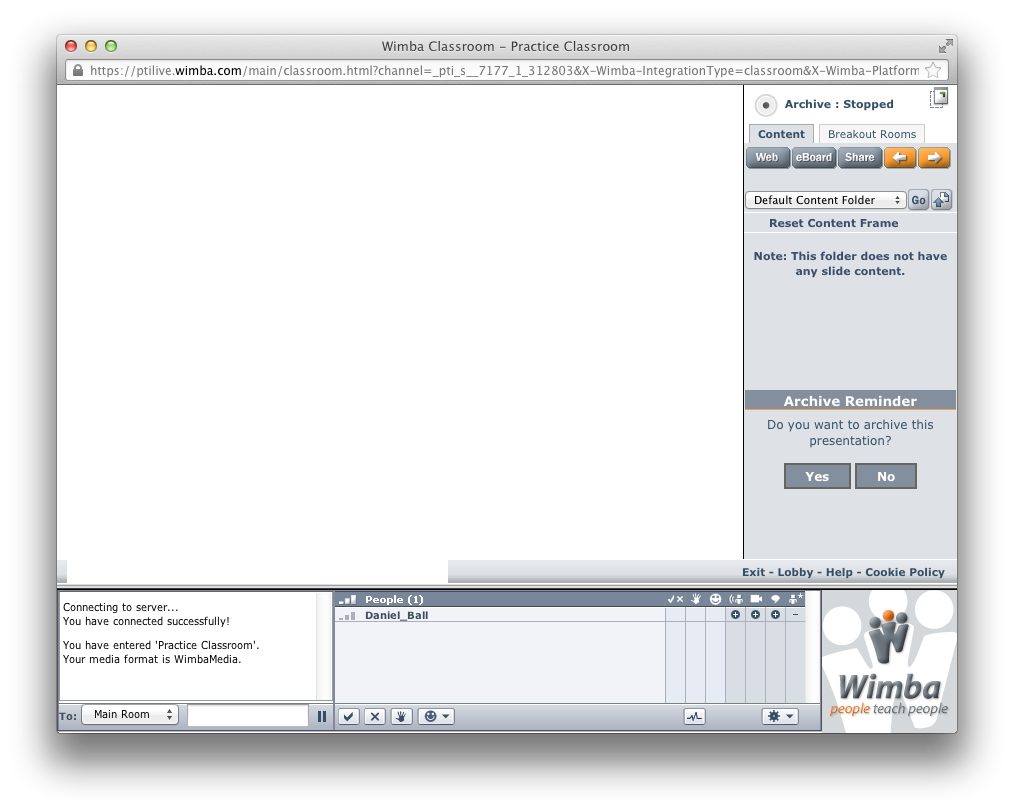The height and width of the screenshot is (812, 1014).
Task: Open the Cookie Policy link
Action: [x=905, y=572]
